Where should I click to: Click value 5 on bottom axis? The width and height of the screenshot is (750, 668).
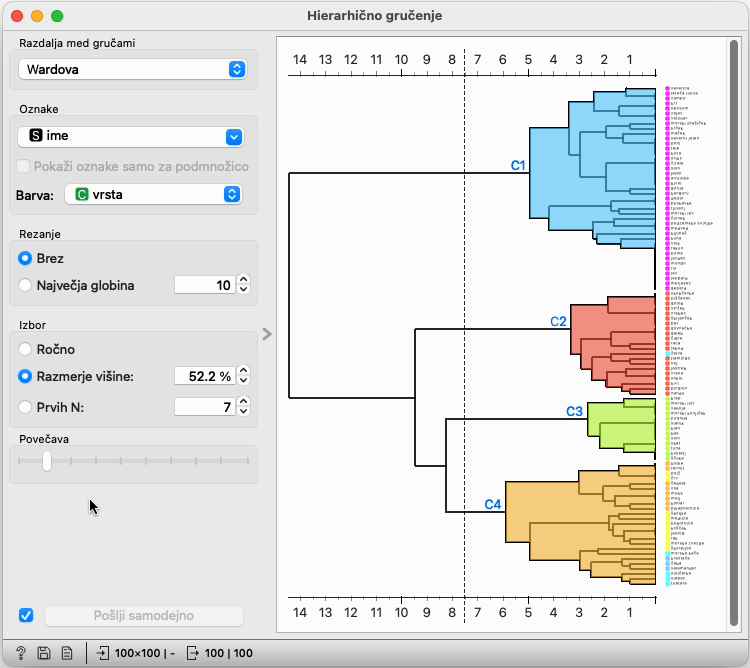pyautogui.click(x=528, y=613)
